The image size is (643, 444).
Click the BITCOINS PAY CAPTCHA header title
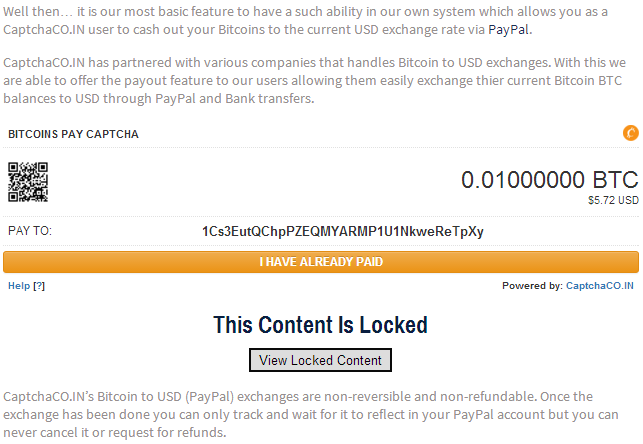[x=73, y=134]
